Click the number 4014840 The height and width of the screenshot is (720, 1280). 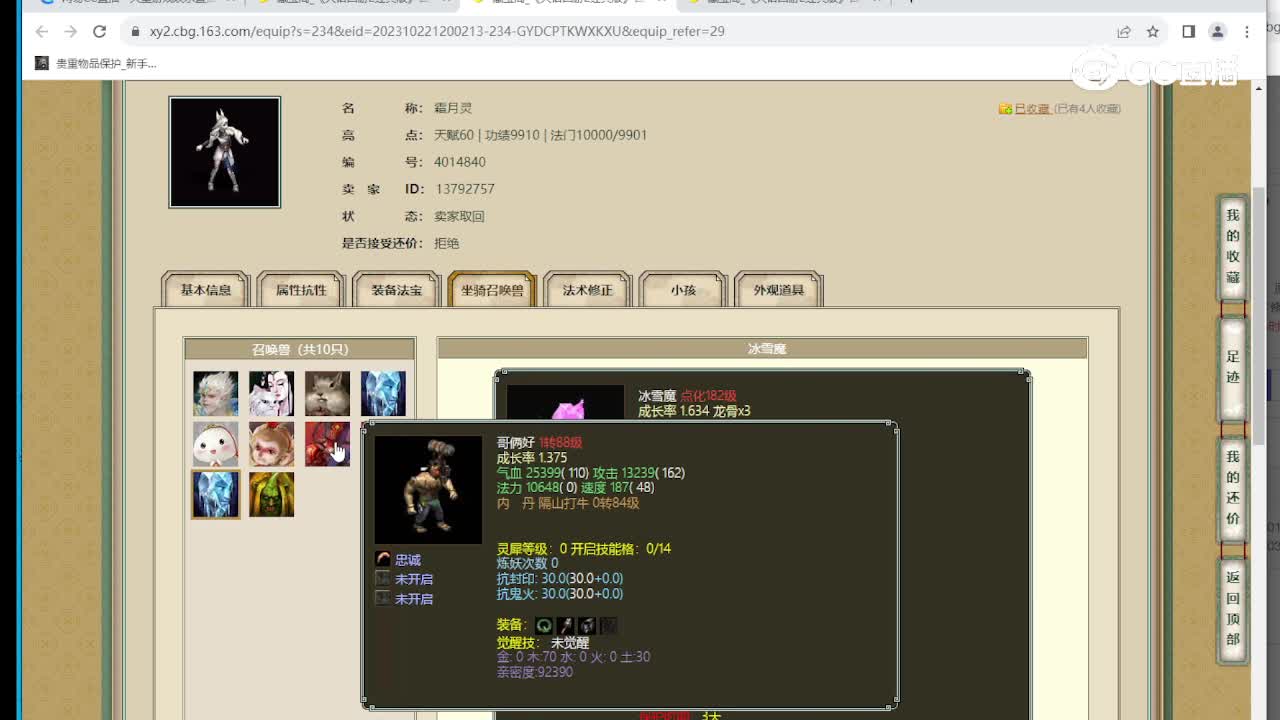coord(460,162)
